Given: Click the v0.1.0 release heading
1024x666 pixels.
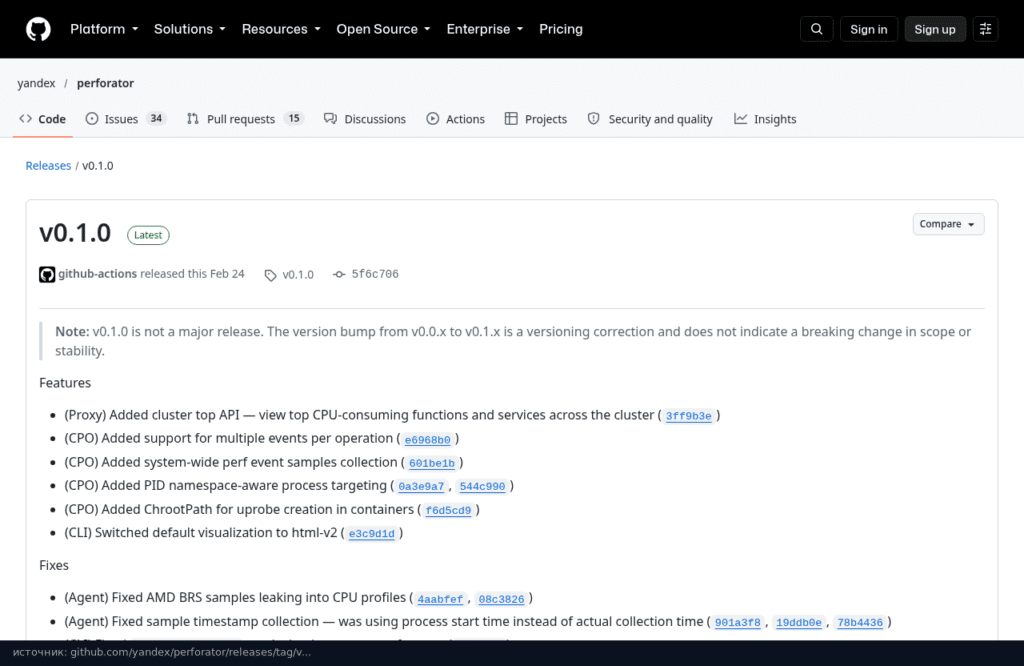Looking at the screenshot, I should [75, 233].
